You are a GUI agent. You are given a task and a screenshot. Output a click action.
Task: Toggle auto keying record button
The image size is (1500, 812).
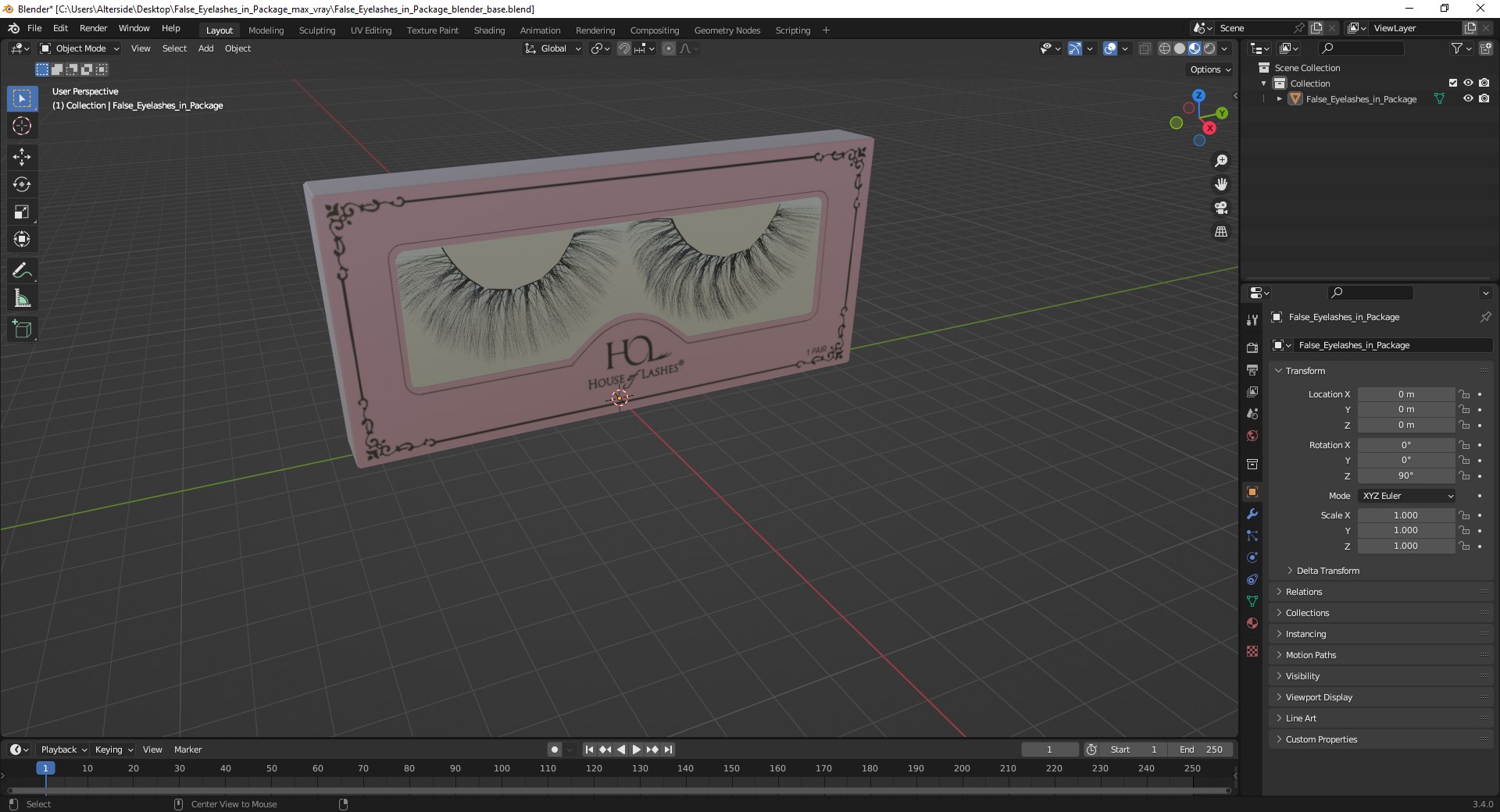coord(554,750)
